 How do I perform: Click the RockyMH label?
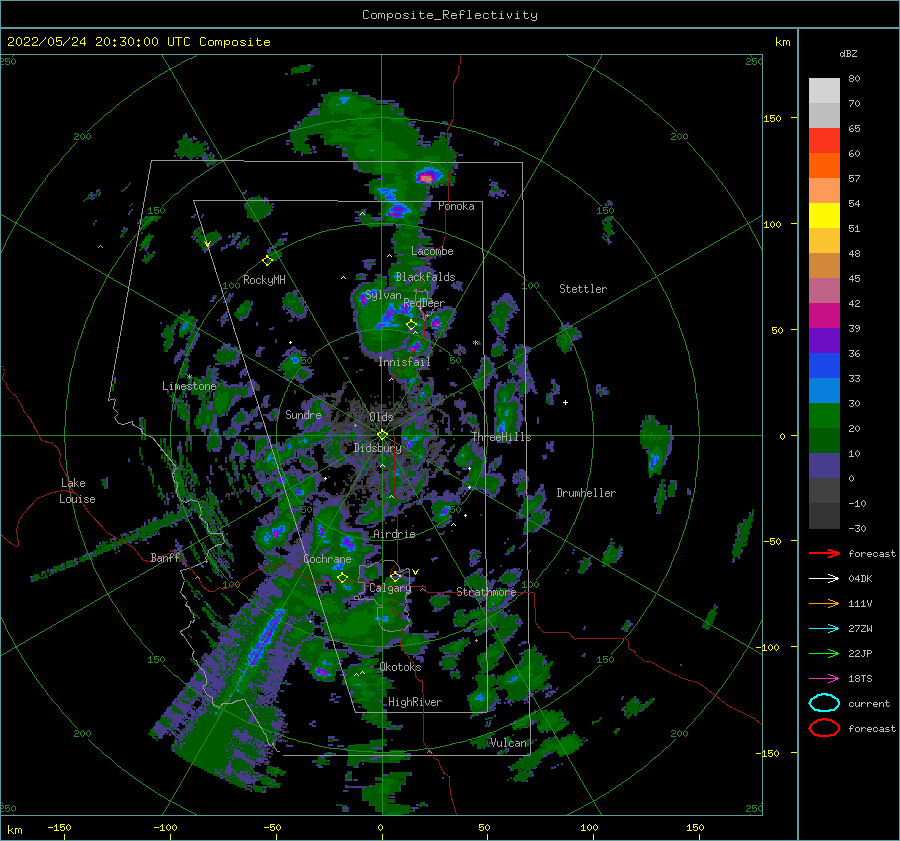click(264, 280)
